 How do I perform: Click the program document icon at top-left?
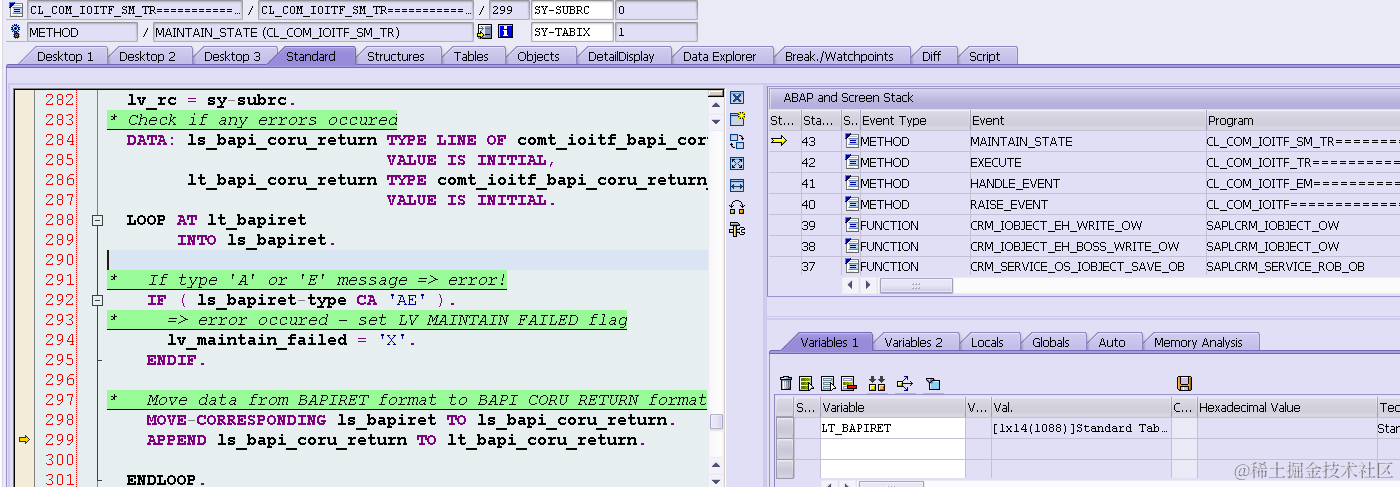(16, 10)
